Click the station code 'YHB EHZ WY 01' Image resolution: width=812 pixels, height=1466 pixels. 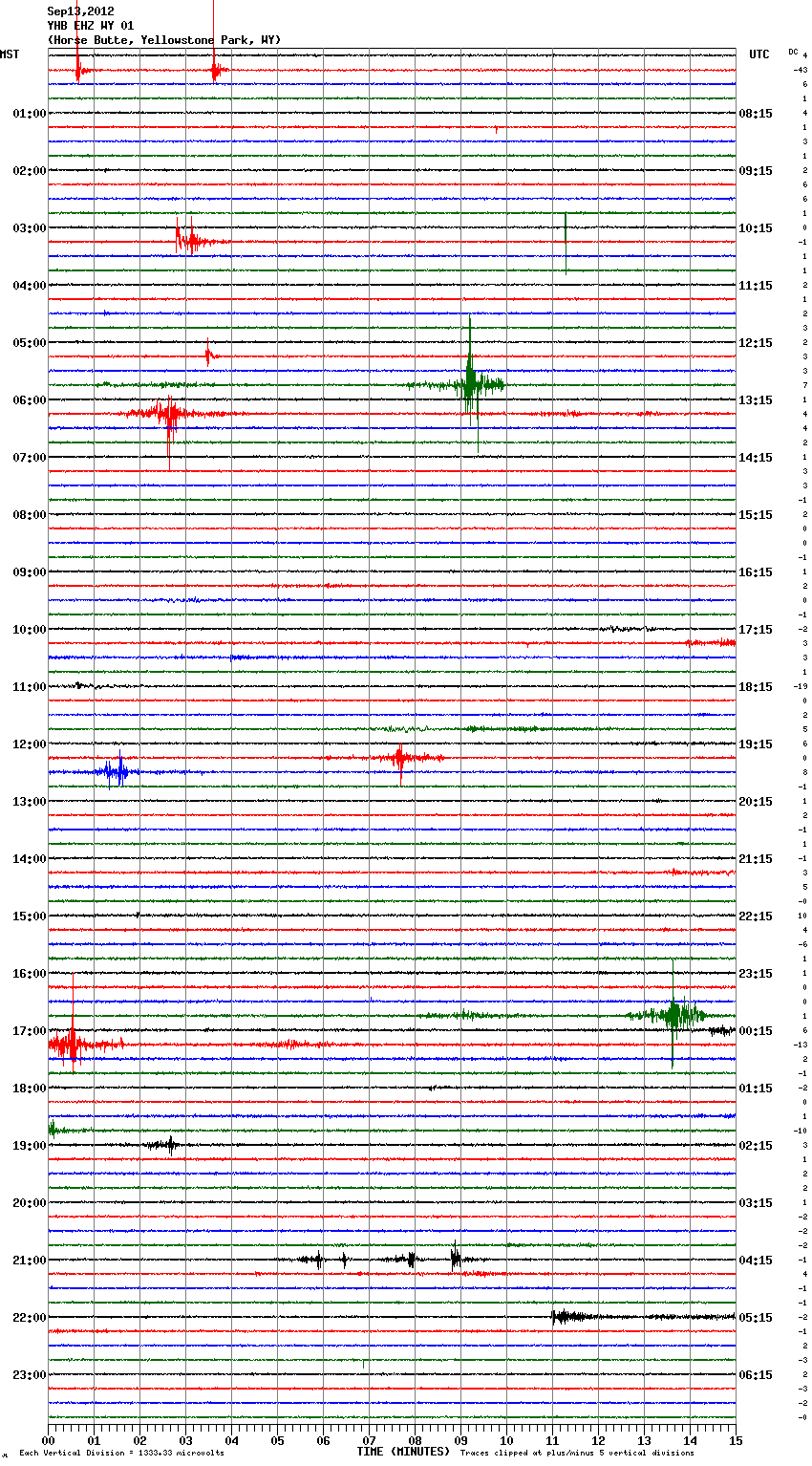(90, 26)
